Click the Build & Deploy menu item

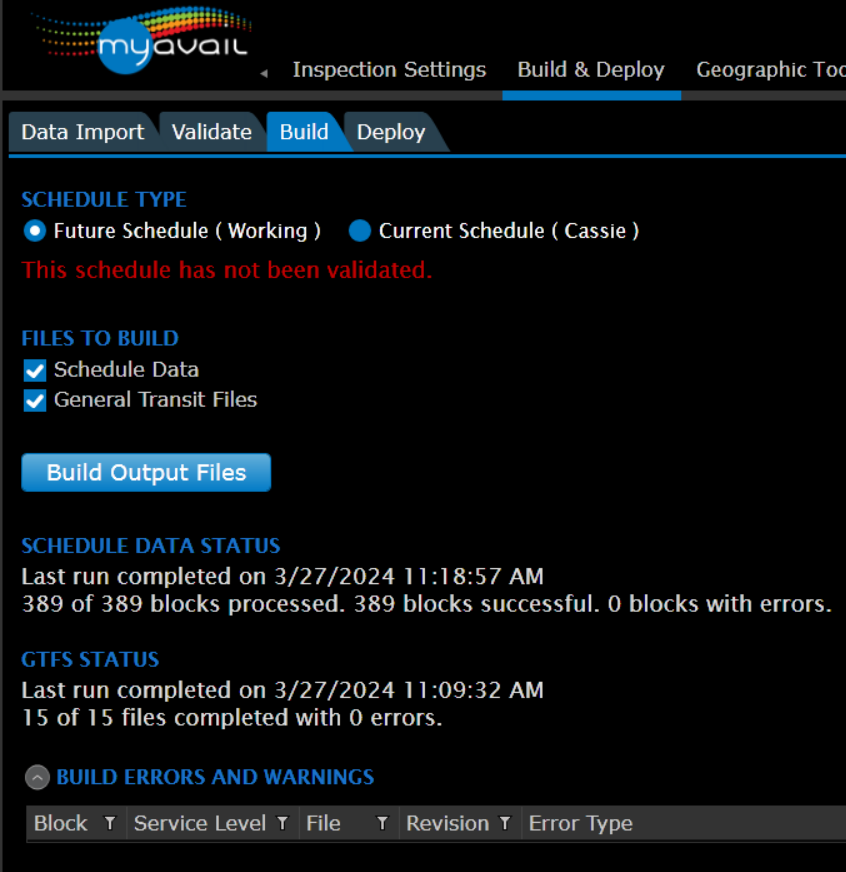(591, 70)
